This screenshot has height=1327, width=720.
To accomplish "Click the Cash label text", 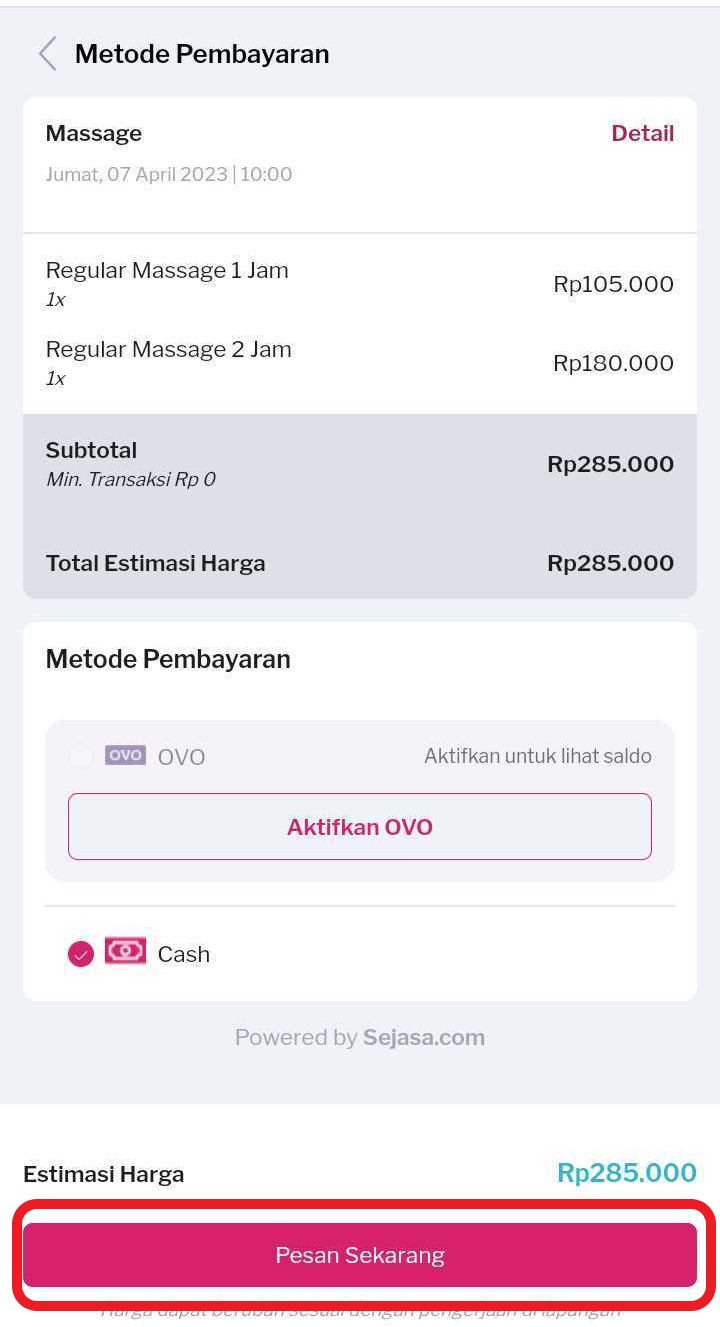I will pos(184,955).
